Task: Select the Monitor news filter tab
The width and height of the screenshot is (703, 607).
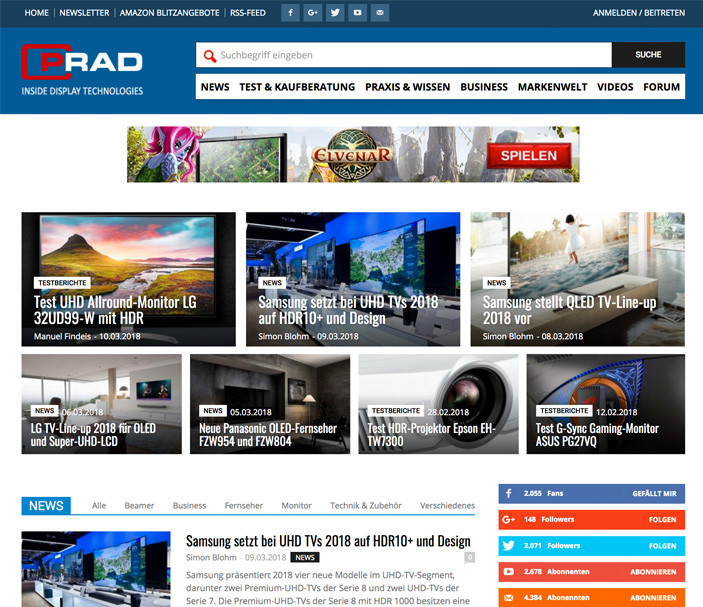Action: [297, 506]
